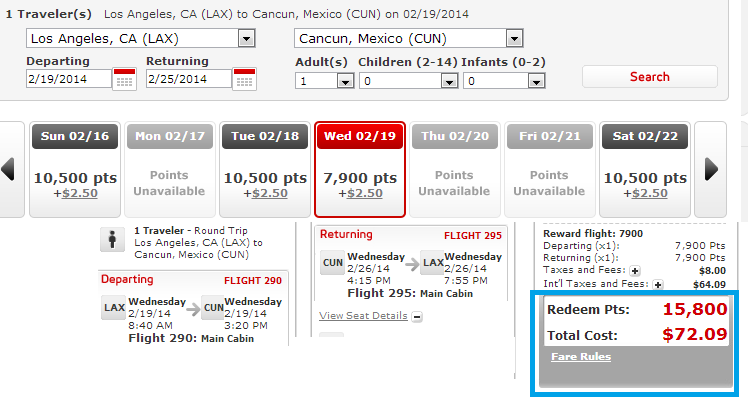Expand Int'l Taxes and Fees plus icon

pyautogui.click(x=658, y=285)
